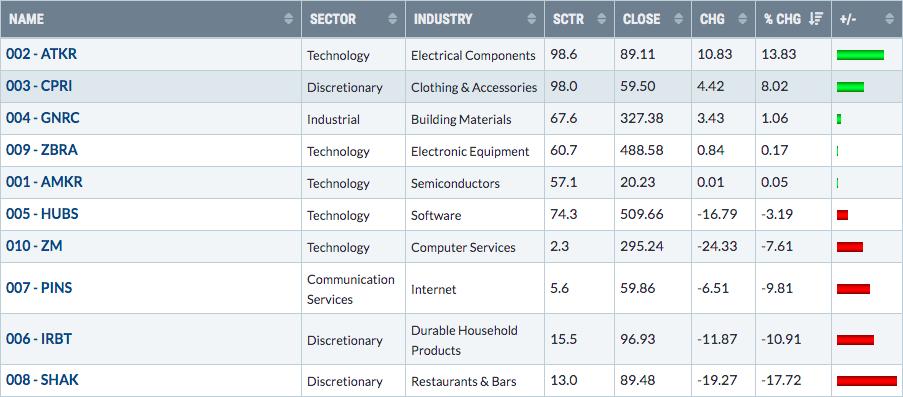The height and width of the screenshot is (397, 903).
Task: Select the 009 - ZBRA ticker link
Action: click(42, 150)
